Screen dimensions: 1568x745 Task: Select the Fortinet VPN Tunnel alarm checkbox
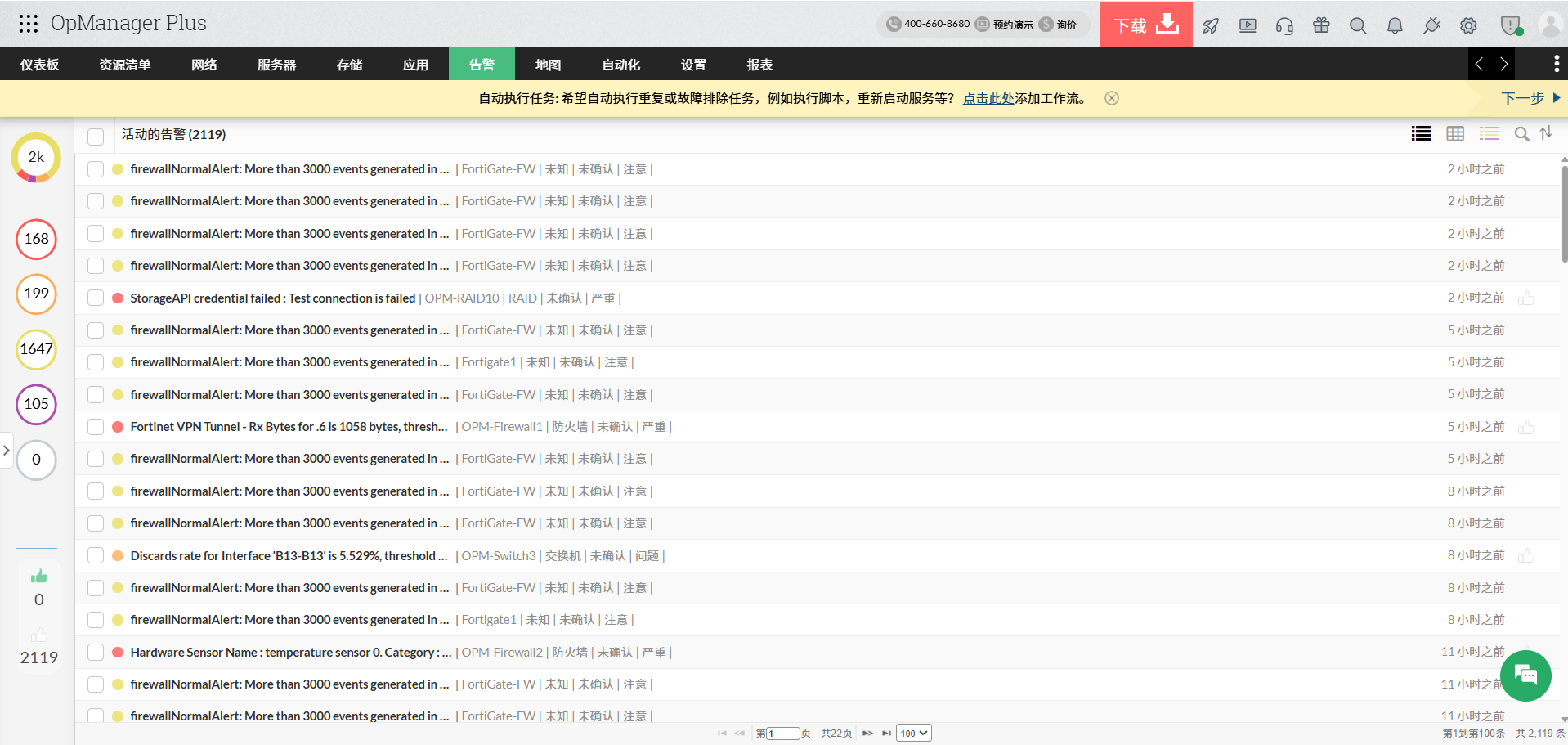pos(96,427)
